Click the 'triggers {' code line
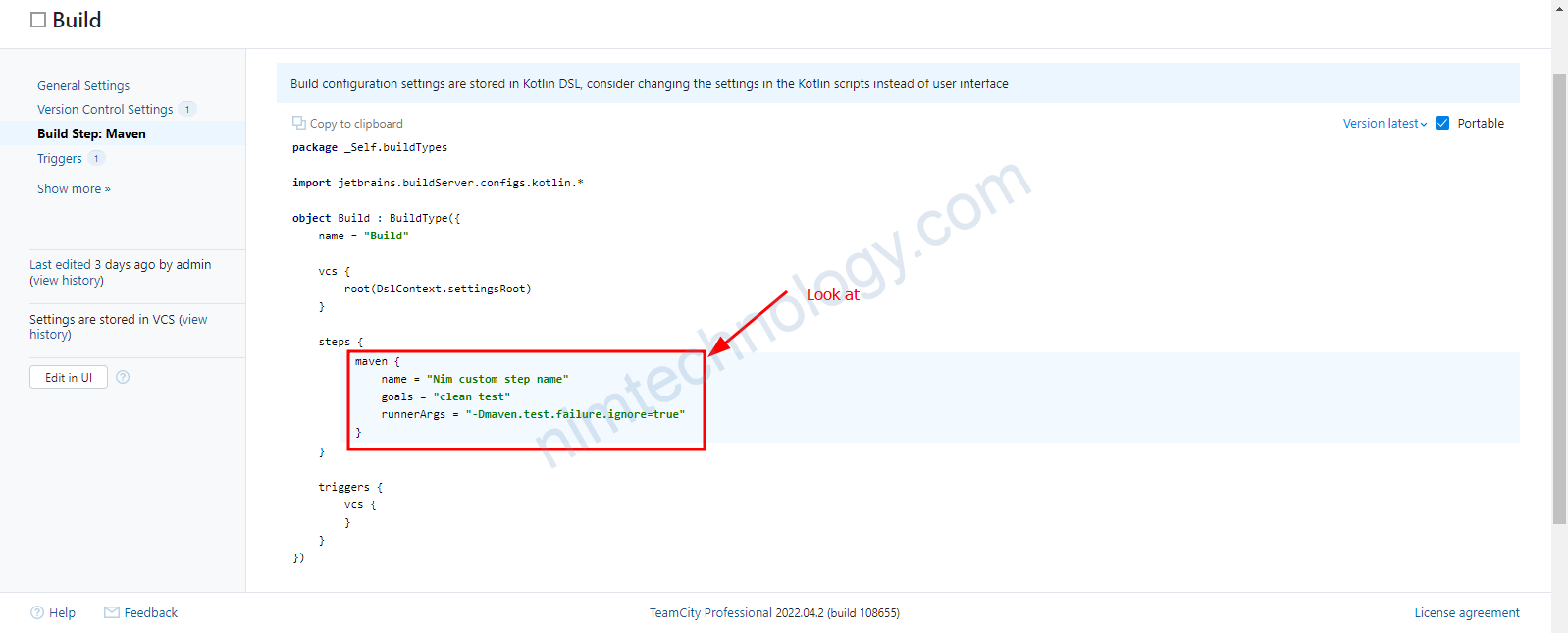1568x633 pixels. tap(350, 487)
